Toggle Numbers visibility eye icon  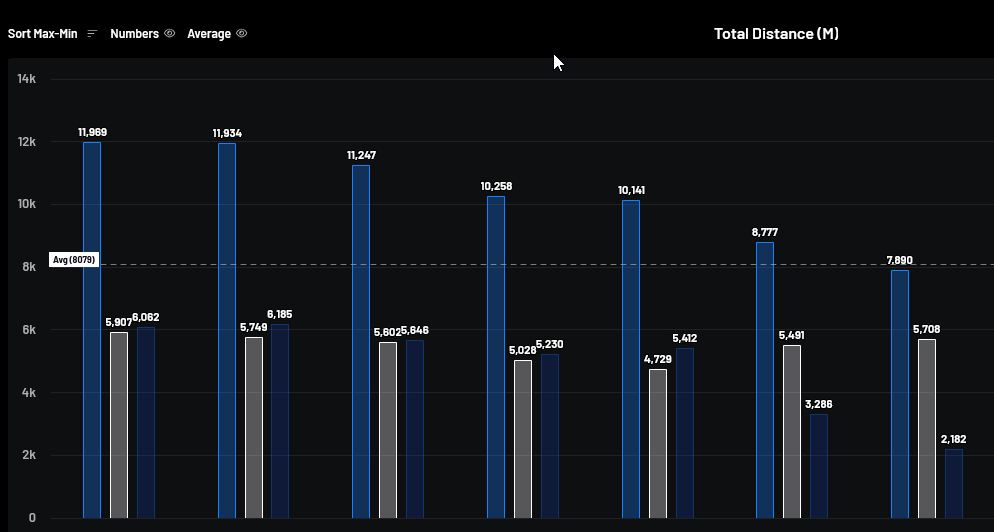169,34
